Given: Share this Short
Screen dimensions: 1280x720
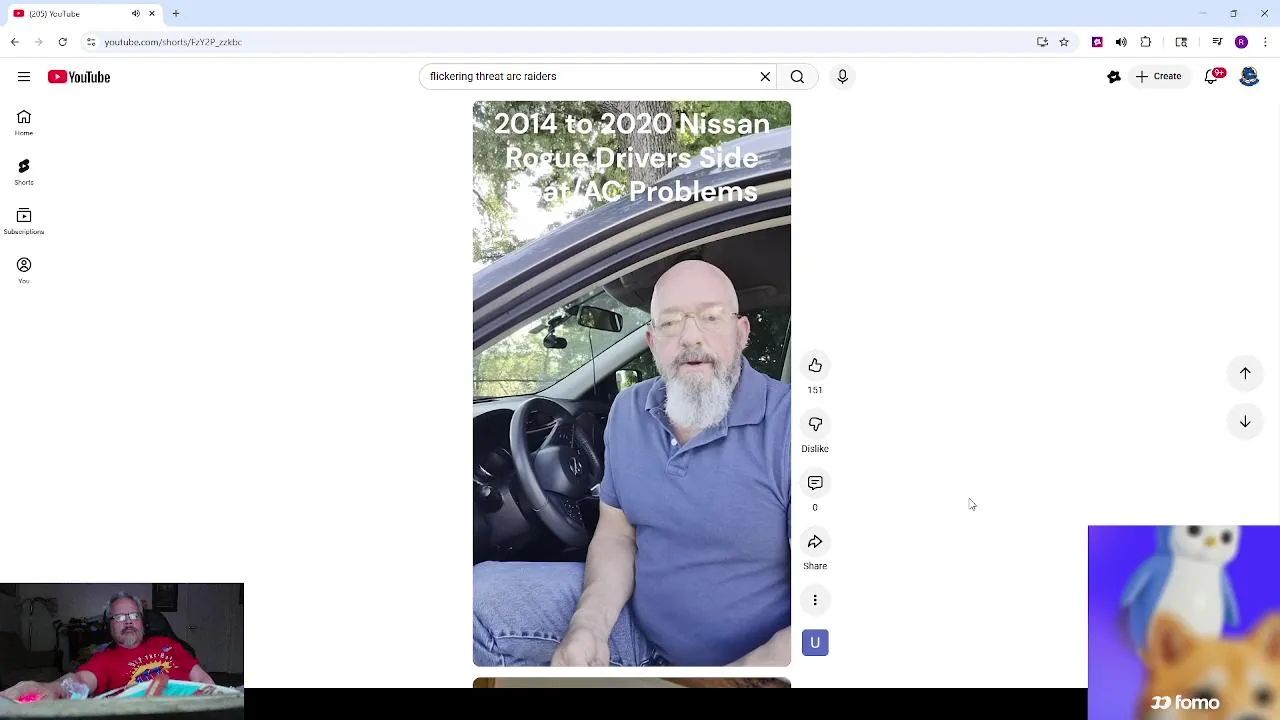Looking at the screenshot, I should [815, 542].
